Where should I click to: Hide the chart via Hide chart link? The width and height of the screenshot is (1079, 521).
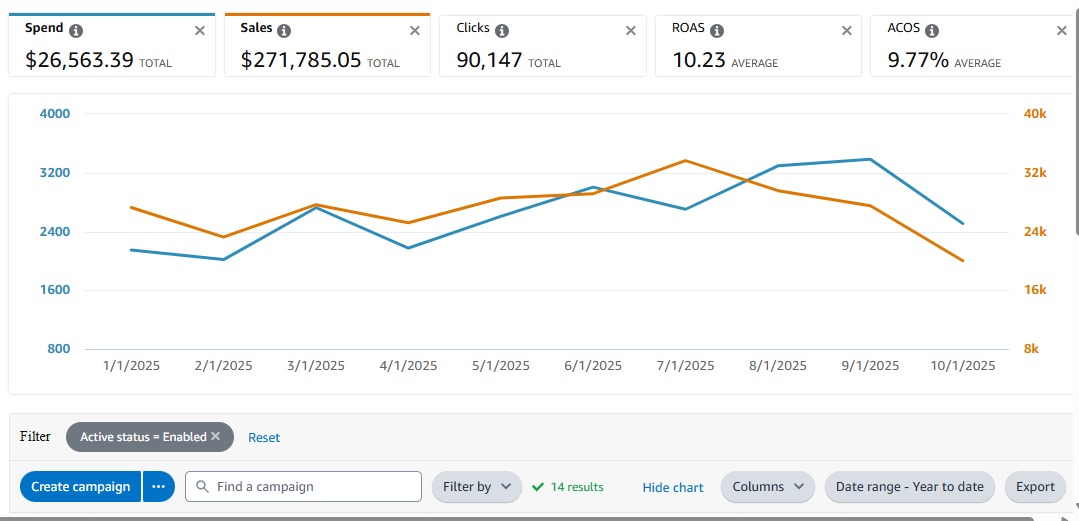point(673,488)
